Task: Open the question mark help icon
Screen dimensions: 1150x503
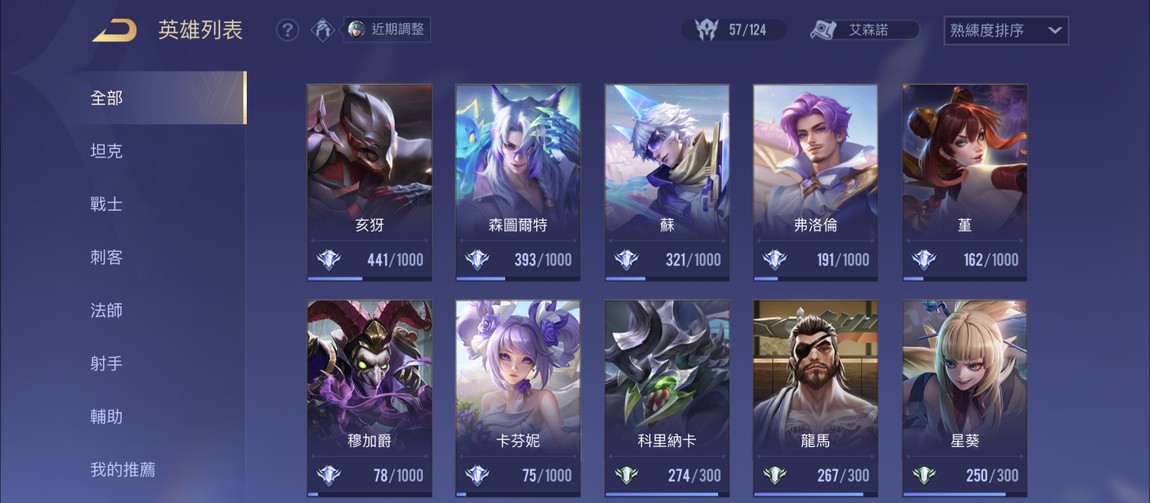Action: [288, 30]
